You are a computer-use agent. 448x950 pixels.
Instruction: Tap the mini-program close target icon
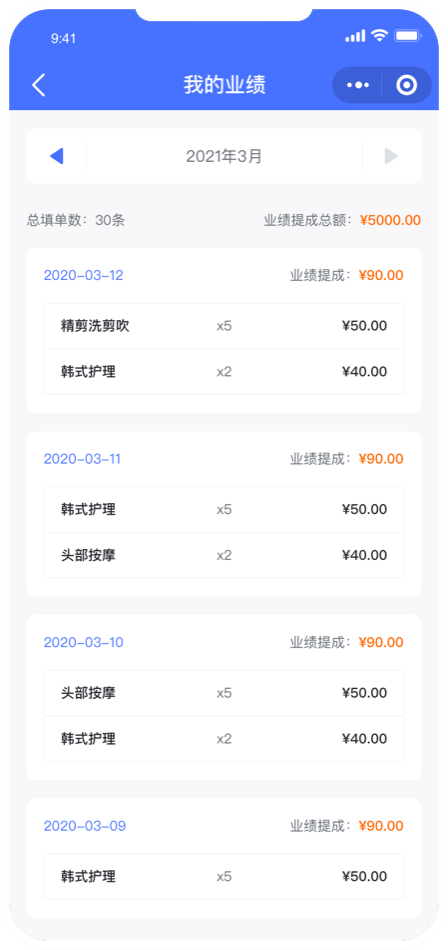[407, 85]
